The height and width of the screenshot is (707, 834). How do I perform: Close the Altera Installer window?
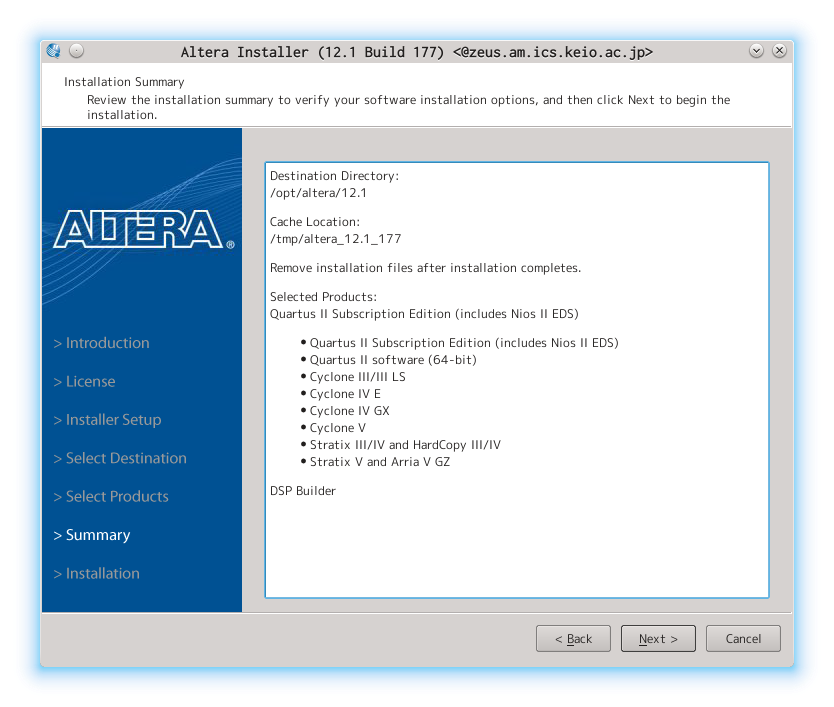point(779,51)
